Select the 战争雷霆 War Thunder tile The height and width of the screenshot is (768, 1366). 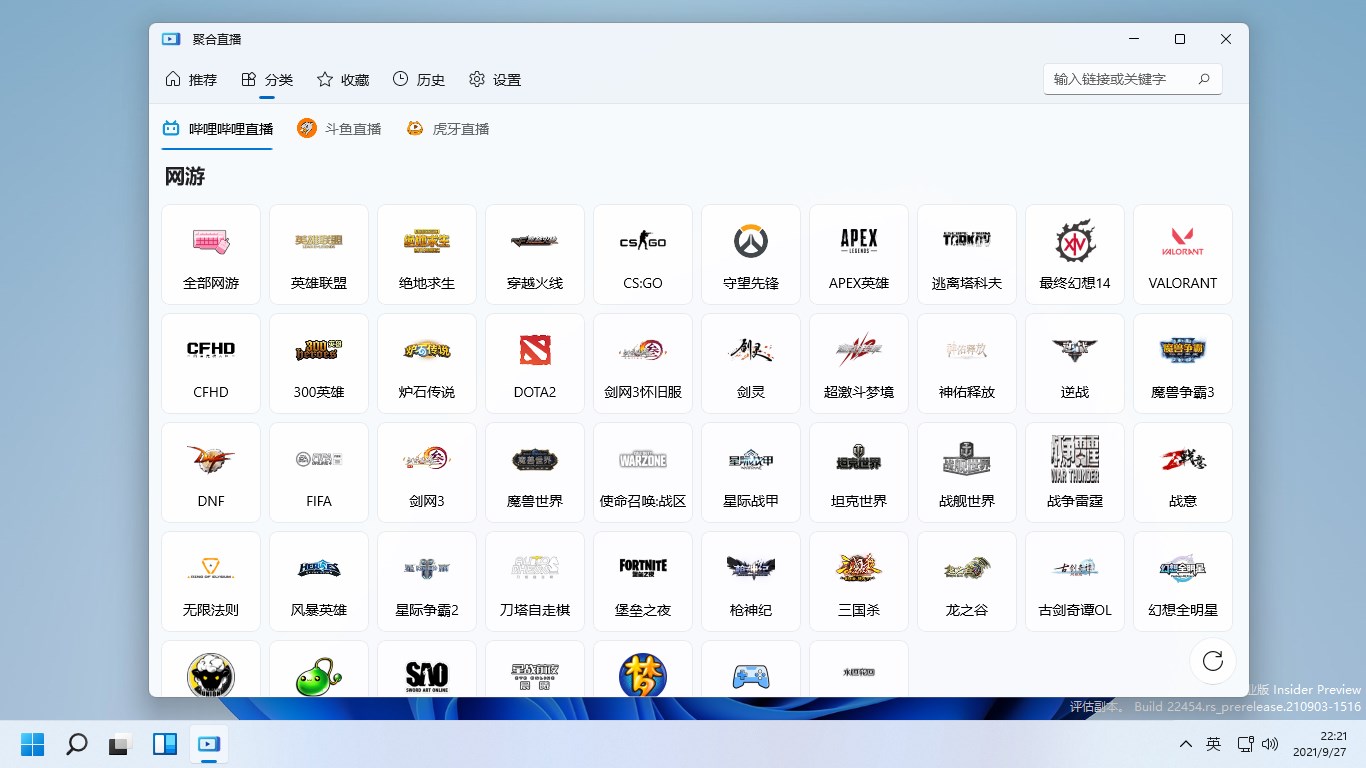pyautogui.click(x=1075, y=472)
